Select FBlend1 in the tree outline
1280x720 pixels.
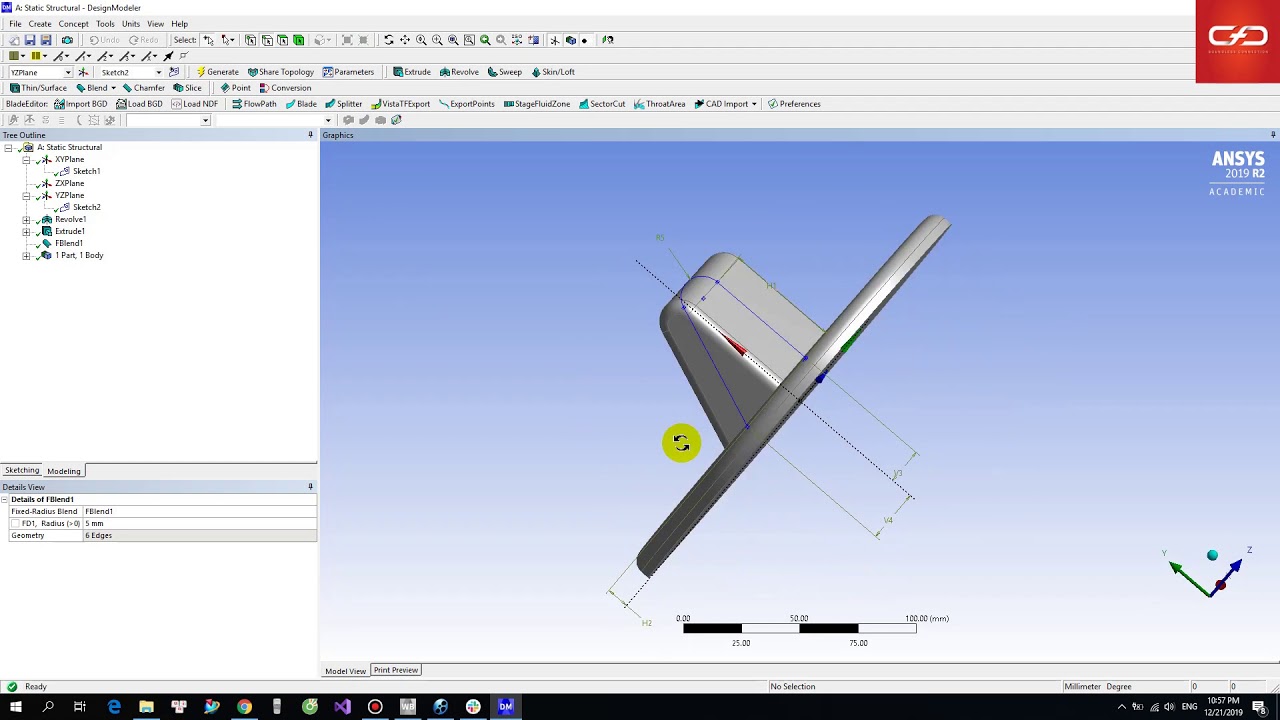coord(69,244)
